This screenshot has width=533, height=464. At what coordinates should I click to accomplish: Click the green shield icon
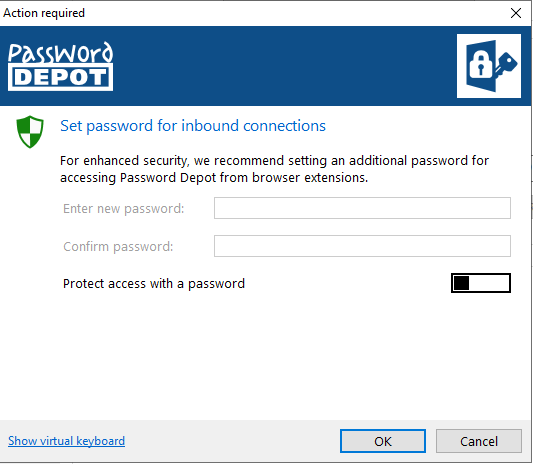30,132
